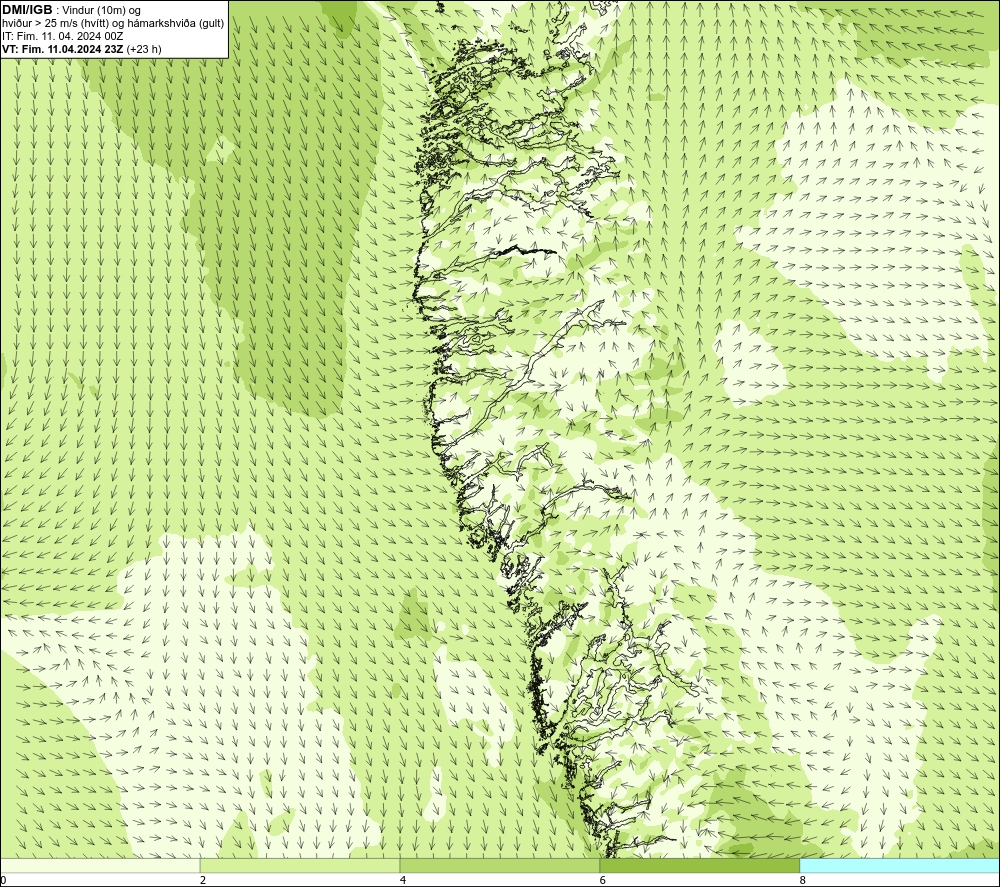Click the 'IT: Fim. 11. 04. 2024 00Z' line

click(62, 36)
